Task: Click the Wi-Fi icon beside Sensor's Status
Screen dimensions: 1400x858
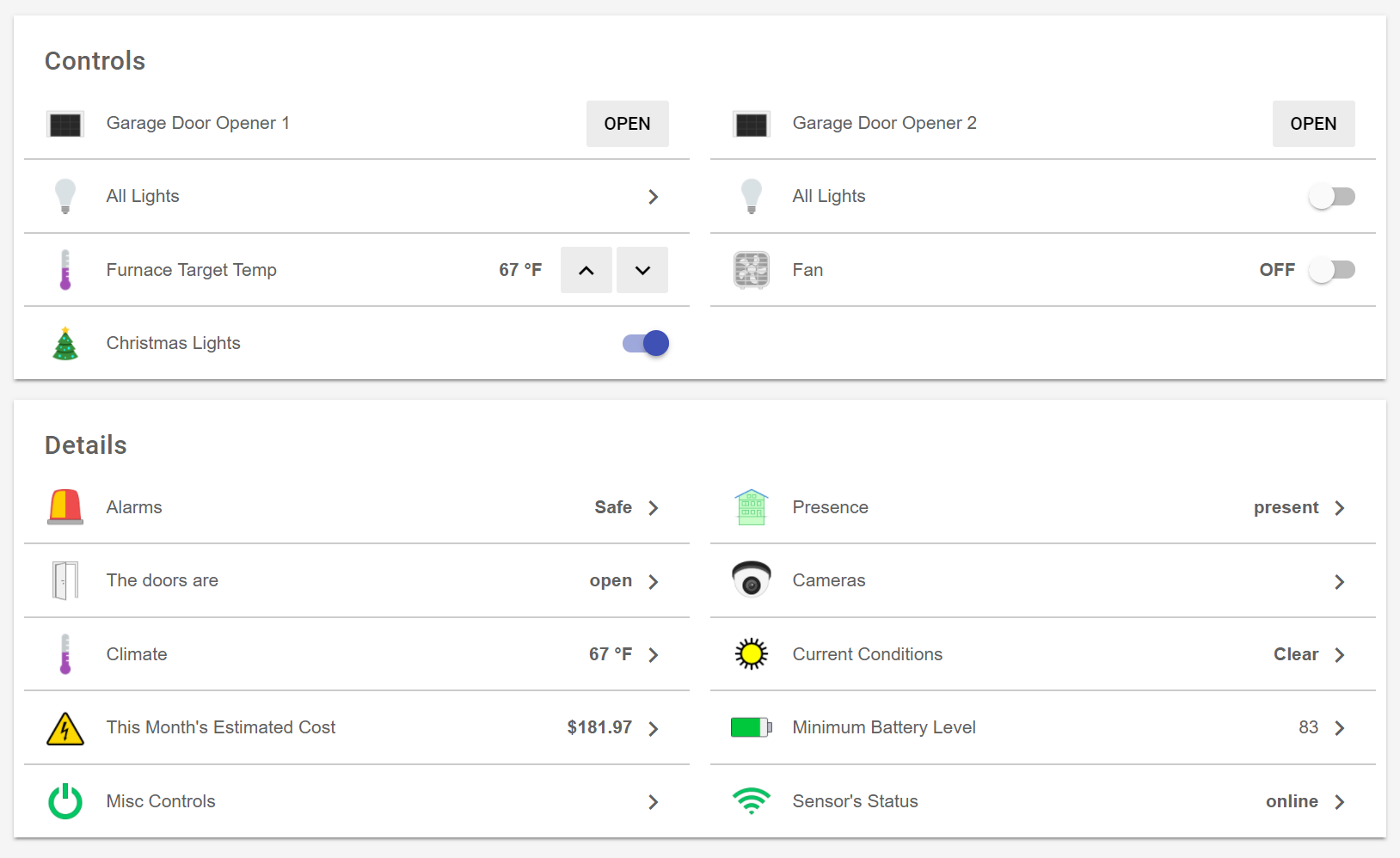Action: click(751, 801)
